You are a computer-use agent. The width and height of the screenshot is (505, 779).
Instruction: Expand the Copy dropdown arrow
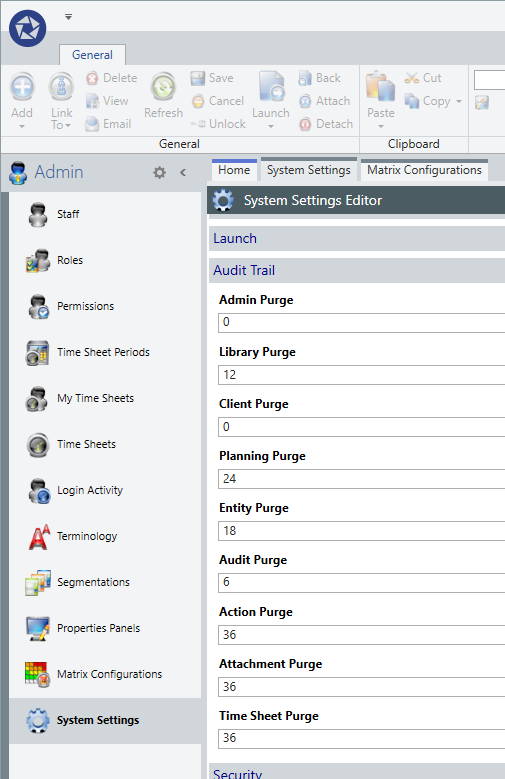click(459, 101)
